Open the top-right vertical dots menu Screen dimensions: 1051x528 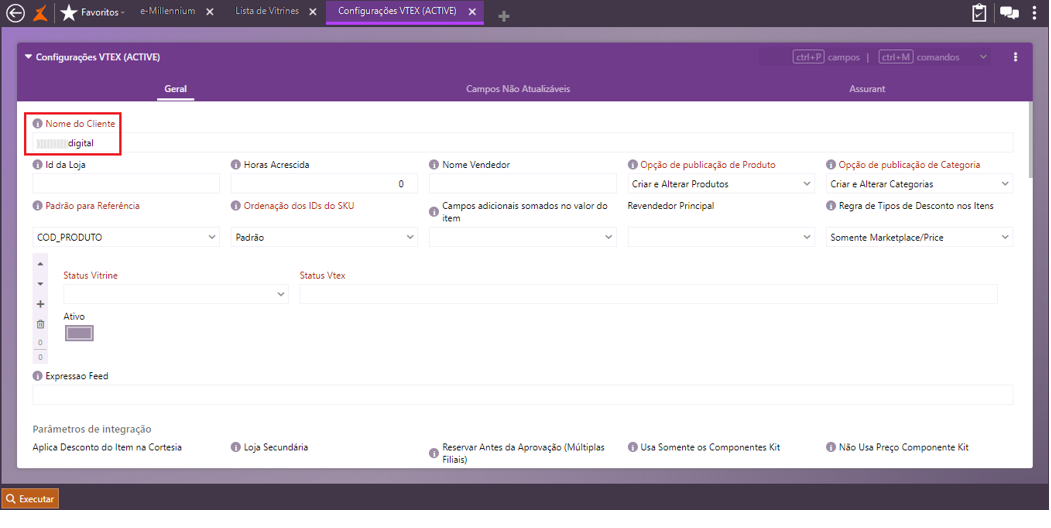coord(1034,13)
